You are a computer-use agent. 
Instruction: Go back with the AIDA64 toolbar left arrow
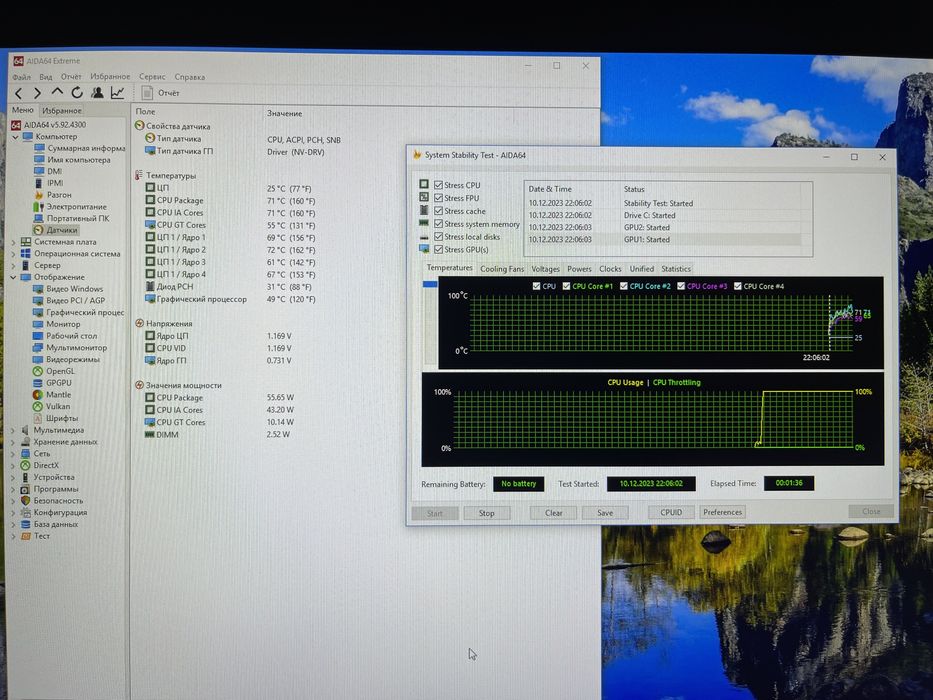pyautogui.click(x=18, y=93)
